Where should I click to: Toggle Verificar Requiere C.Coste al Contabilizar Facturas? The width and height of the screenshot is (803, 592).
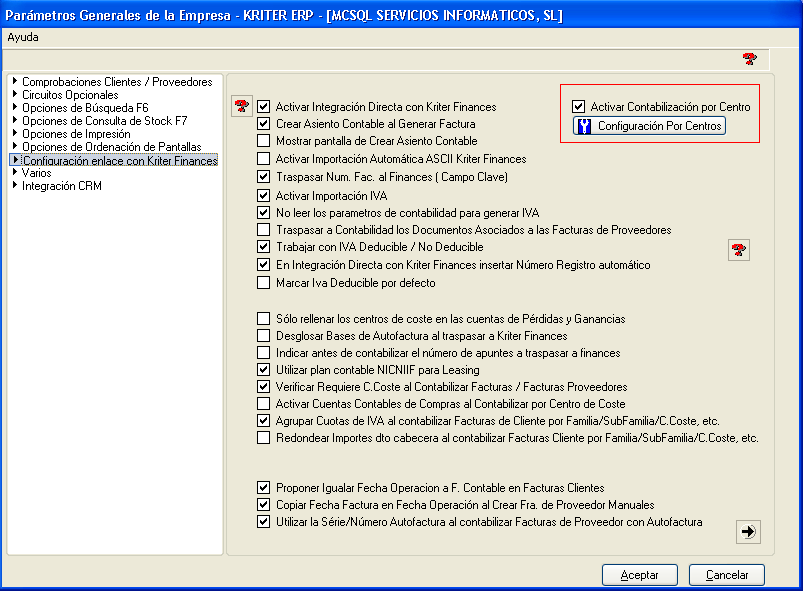coord(263,387)
